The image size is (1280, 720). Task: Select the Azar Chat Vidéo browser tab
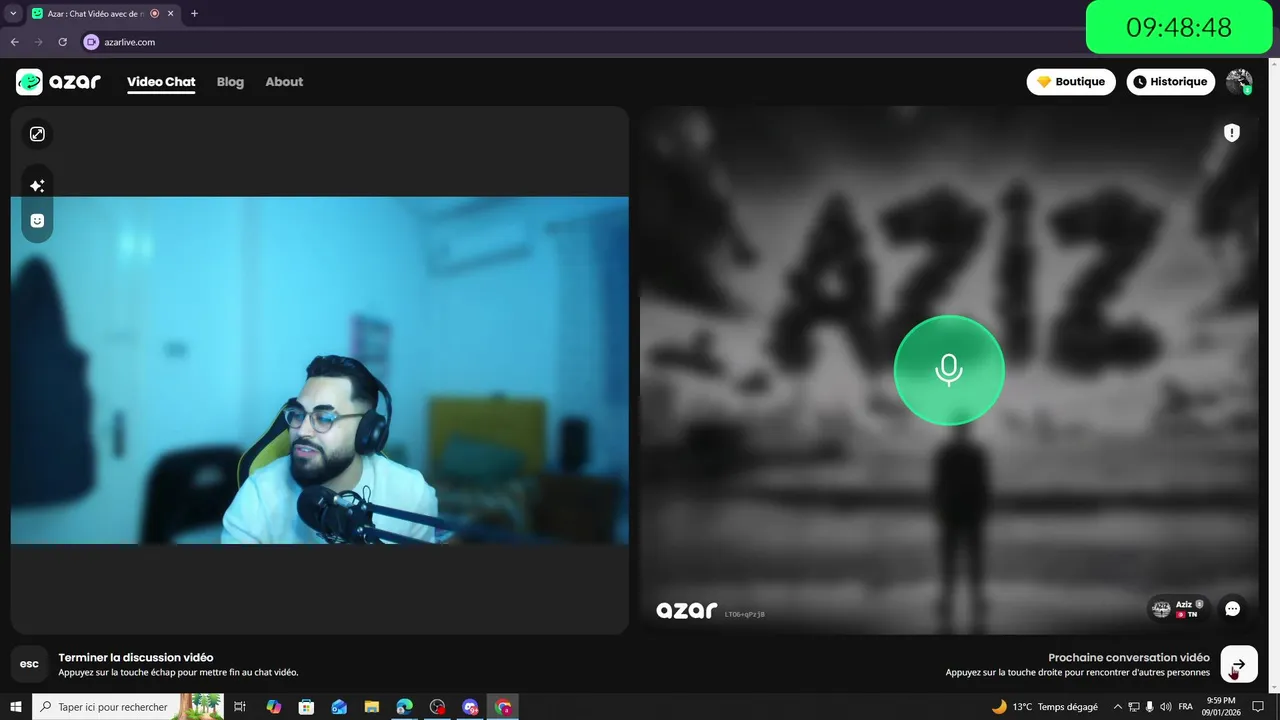pyautogui.click(x=103, y=14)
